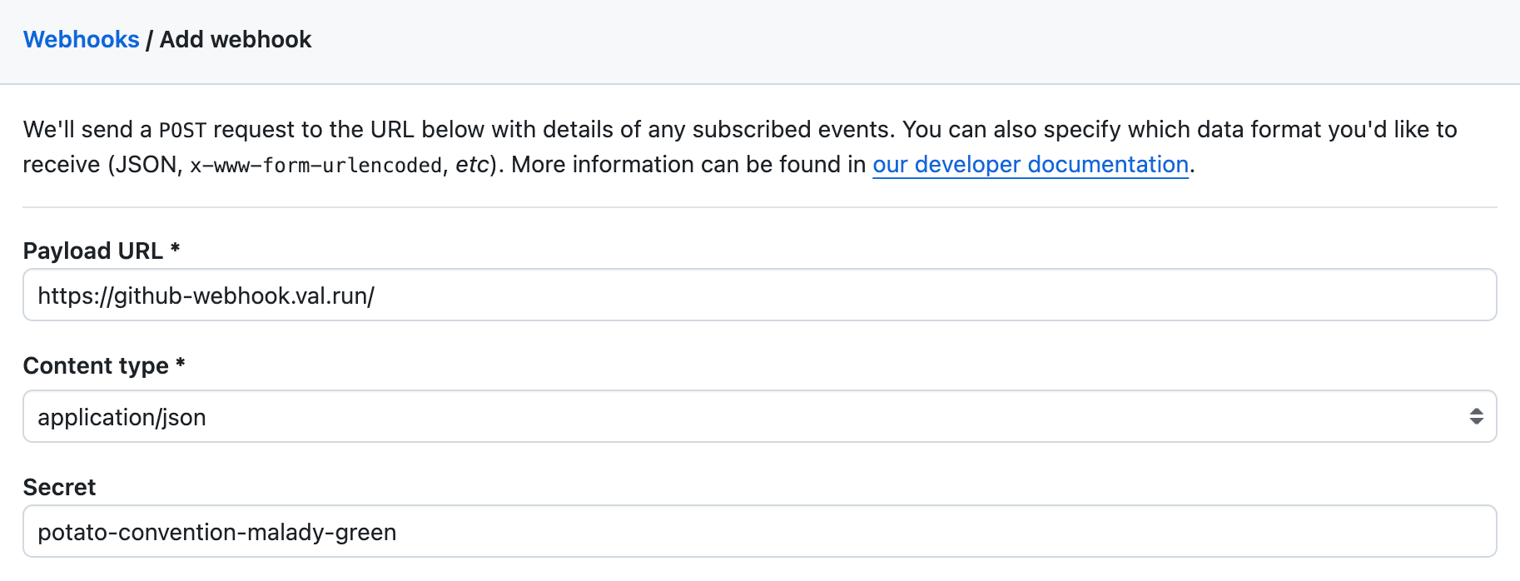Click the x-www-form-urlencoded code text
Viewport: 1520px width, 581px height.
[316, 165]
